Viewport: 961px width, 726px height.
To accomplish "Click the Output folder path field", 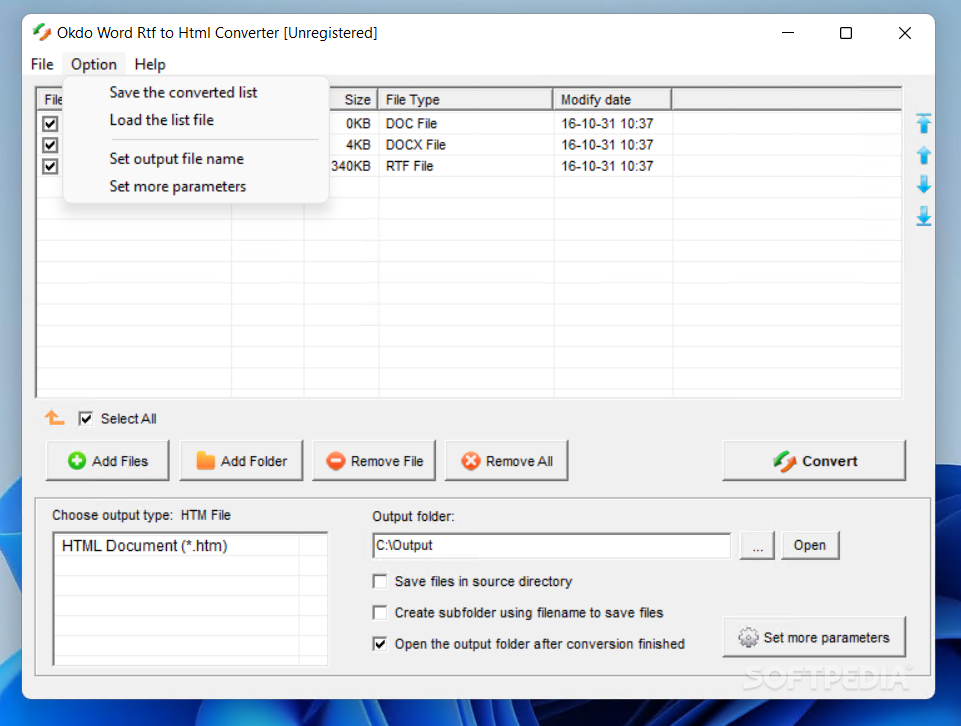I will 552,545.
